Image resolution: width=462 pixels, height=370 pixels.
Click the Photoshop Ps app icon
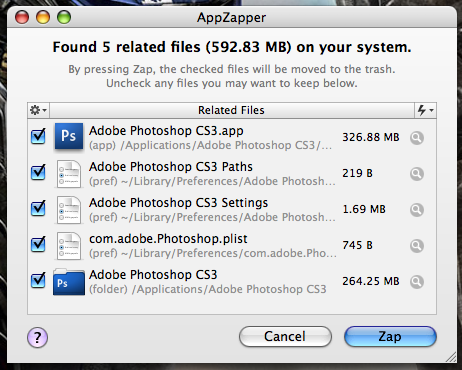pos(69,136)
